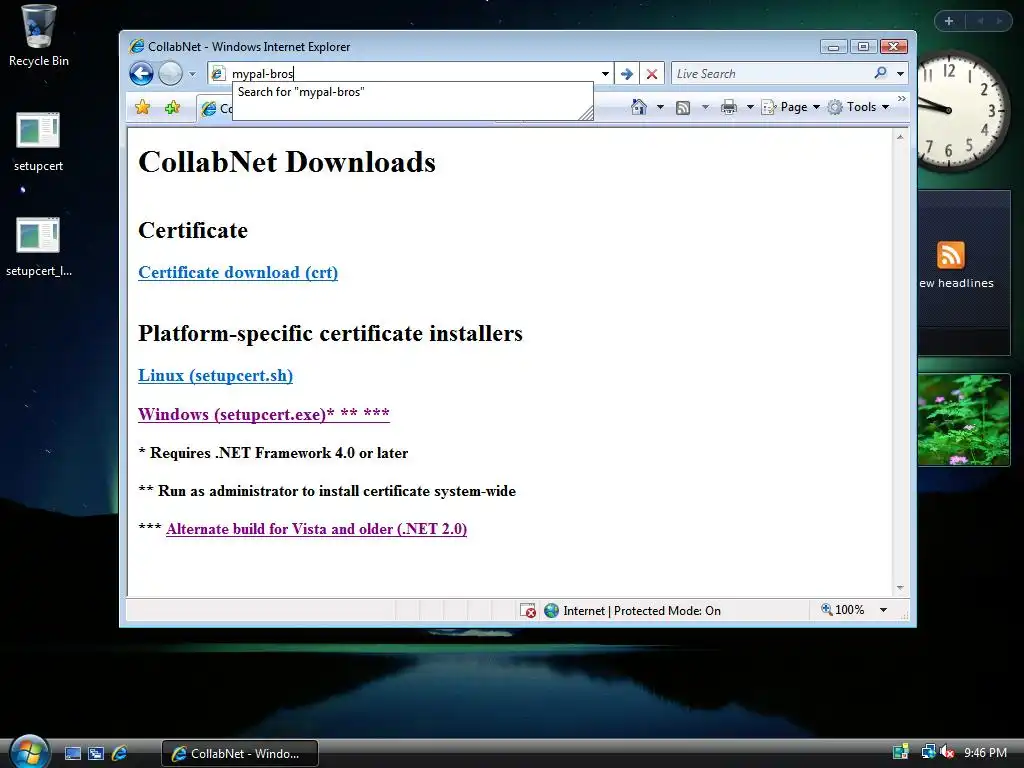1024x768 pixels.
Task: Click the '* Requires .NET Framework 4.0 or later' note
Action: tap(273, 453)
